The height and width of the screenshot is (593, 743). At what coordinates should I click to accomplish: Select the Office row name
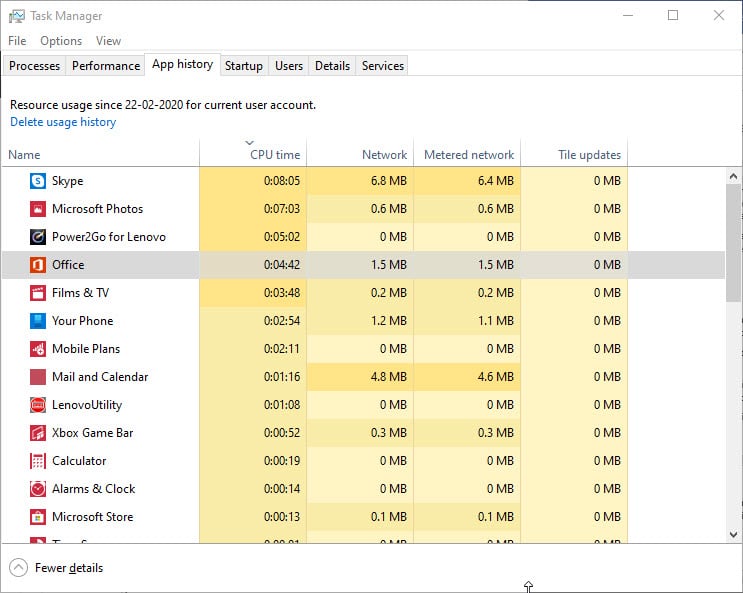pyautogui.click(x=68, y=265)
